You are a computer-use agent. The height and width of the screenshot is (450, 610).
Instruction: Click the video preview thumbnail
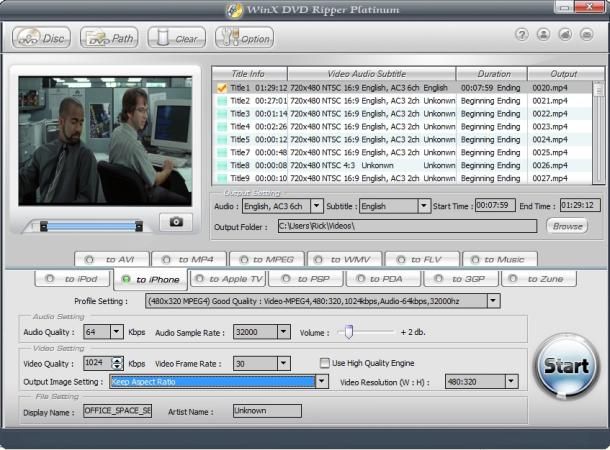click(105, 141)
